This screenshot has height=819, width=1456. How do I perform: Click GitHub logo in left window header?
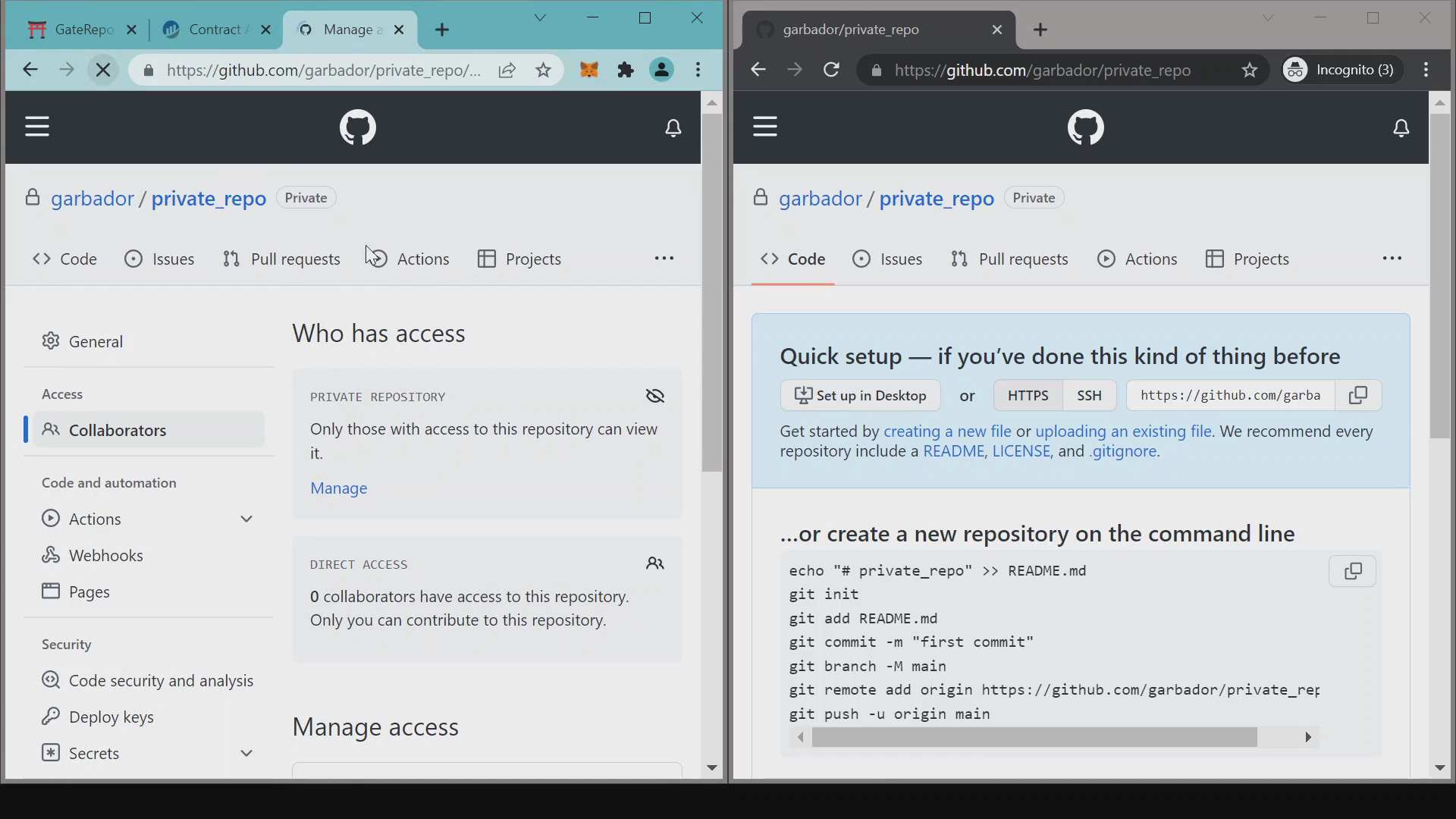pyautogui.click(x=358, y=127)
